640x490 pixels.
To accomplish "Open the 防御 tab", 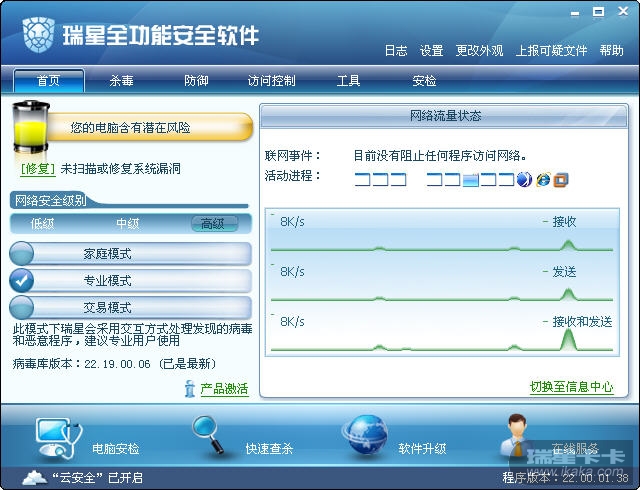I will pyautogui.click(x=196, y=80).
